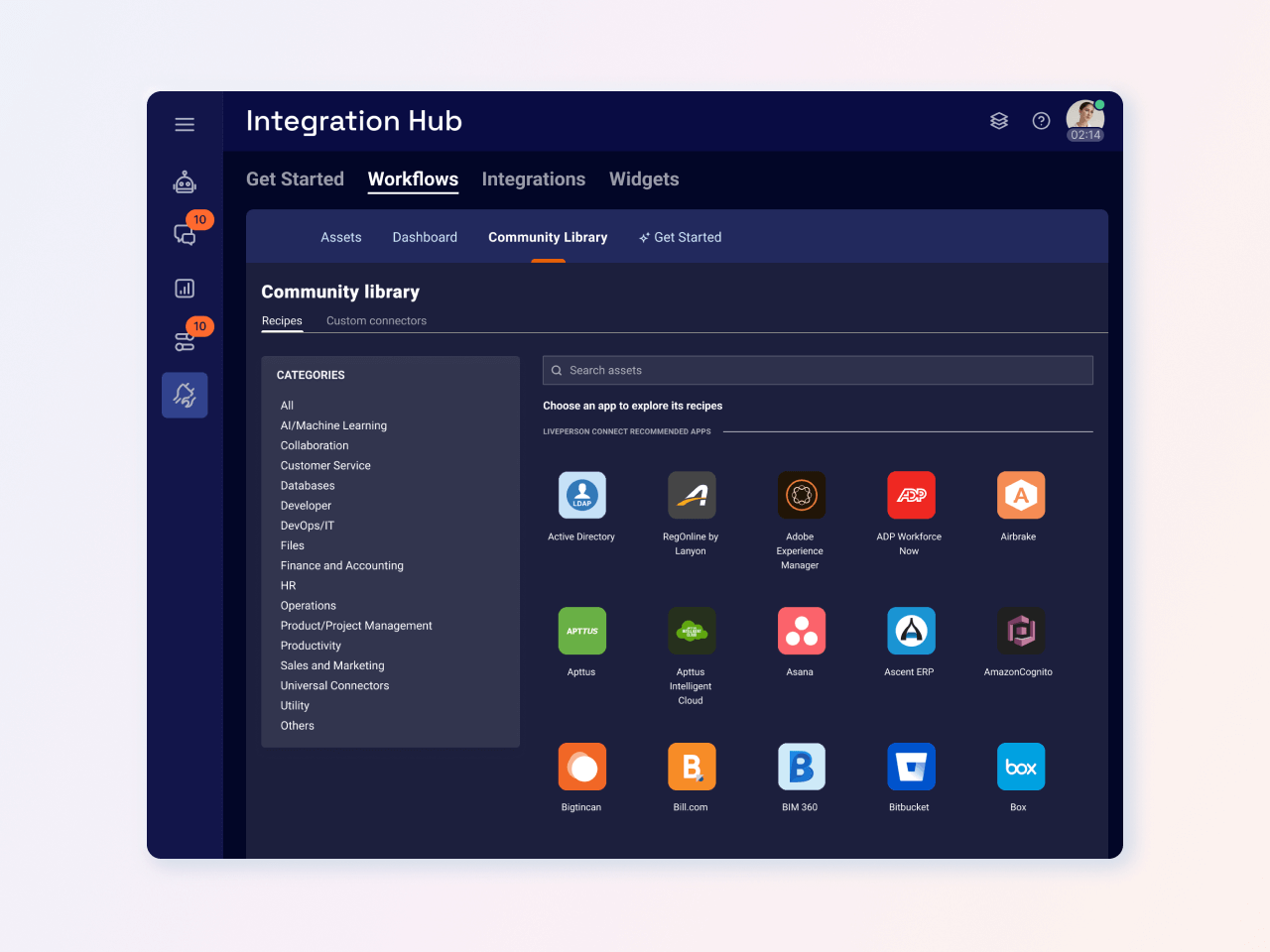Open conversations icon with 10 badge
This screenshot has width=1270, height=952.
[x=185, y=234]
